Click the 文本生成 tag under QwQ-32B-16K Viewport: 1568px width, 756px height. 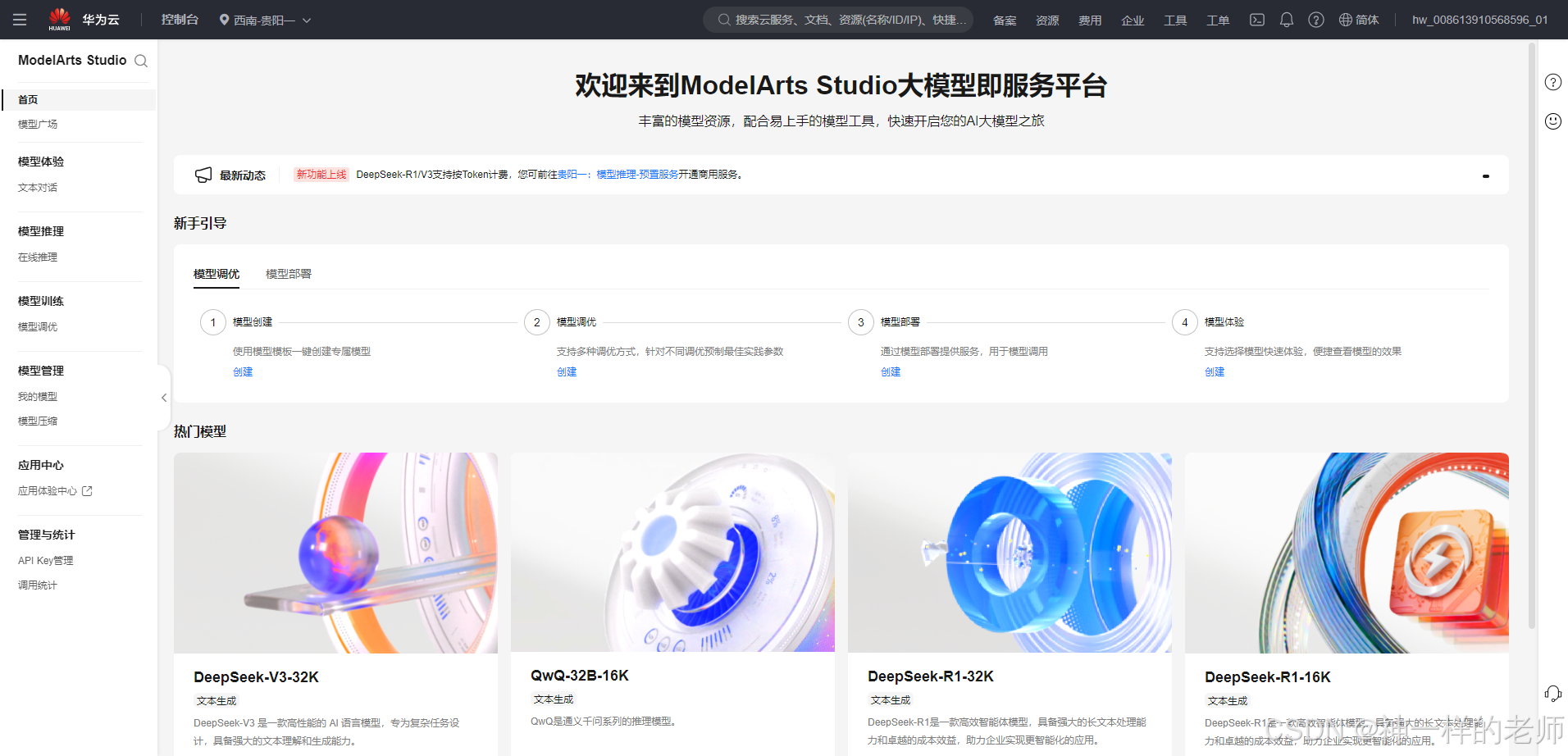[554, 699]
